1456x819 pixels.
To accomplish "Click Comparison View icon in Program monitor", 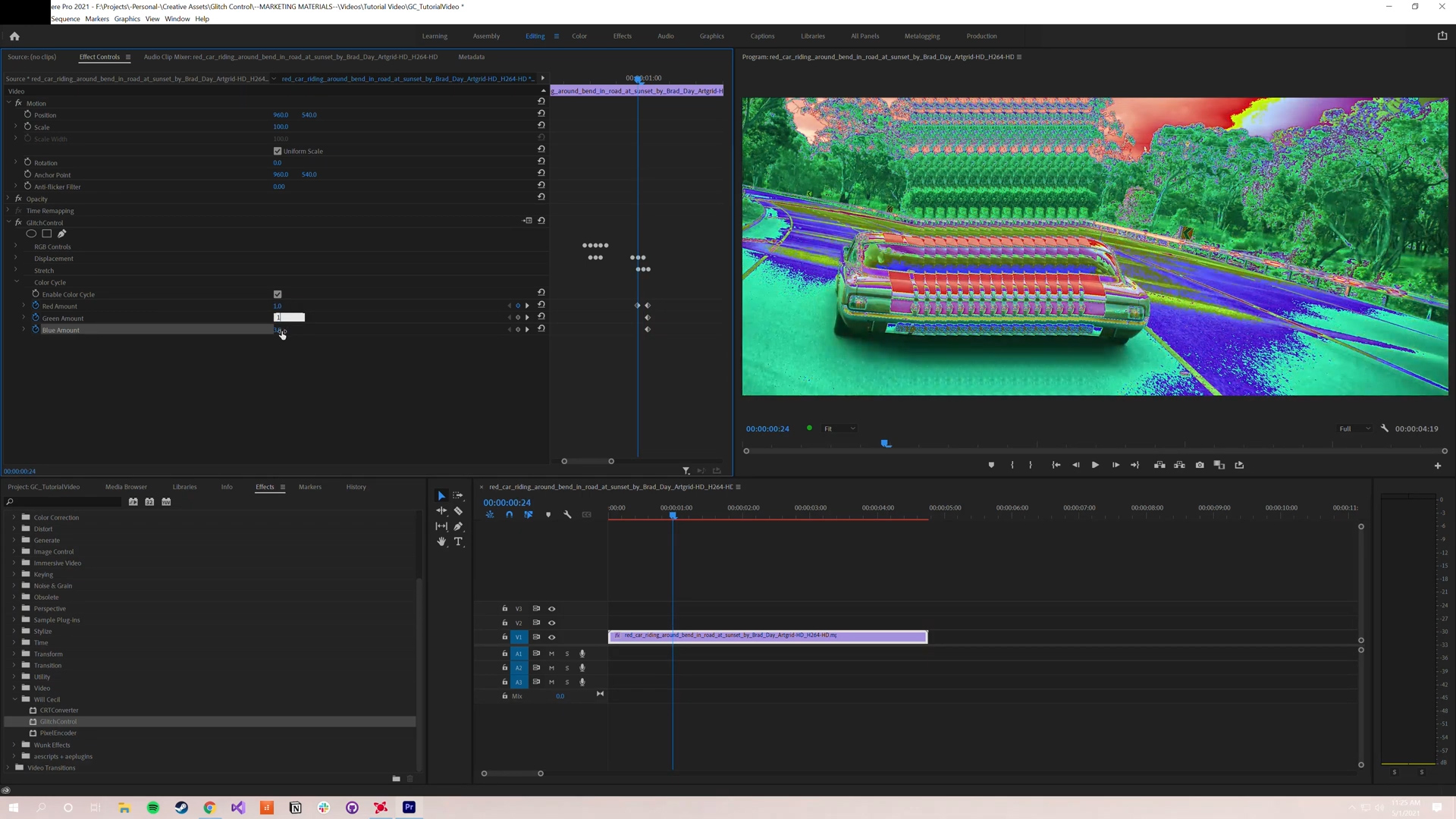I will tap(1219, 465).
